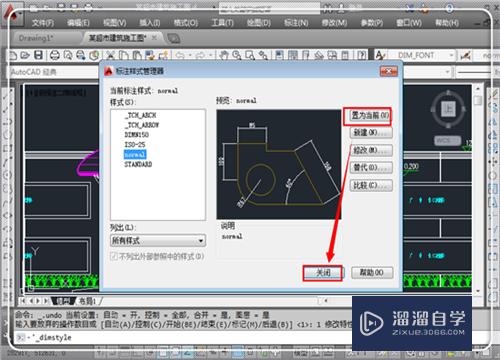Select the Match Properties brush icon
Screen dimensions: 500x360
click(150, 55)
